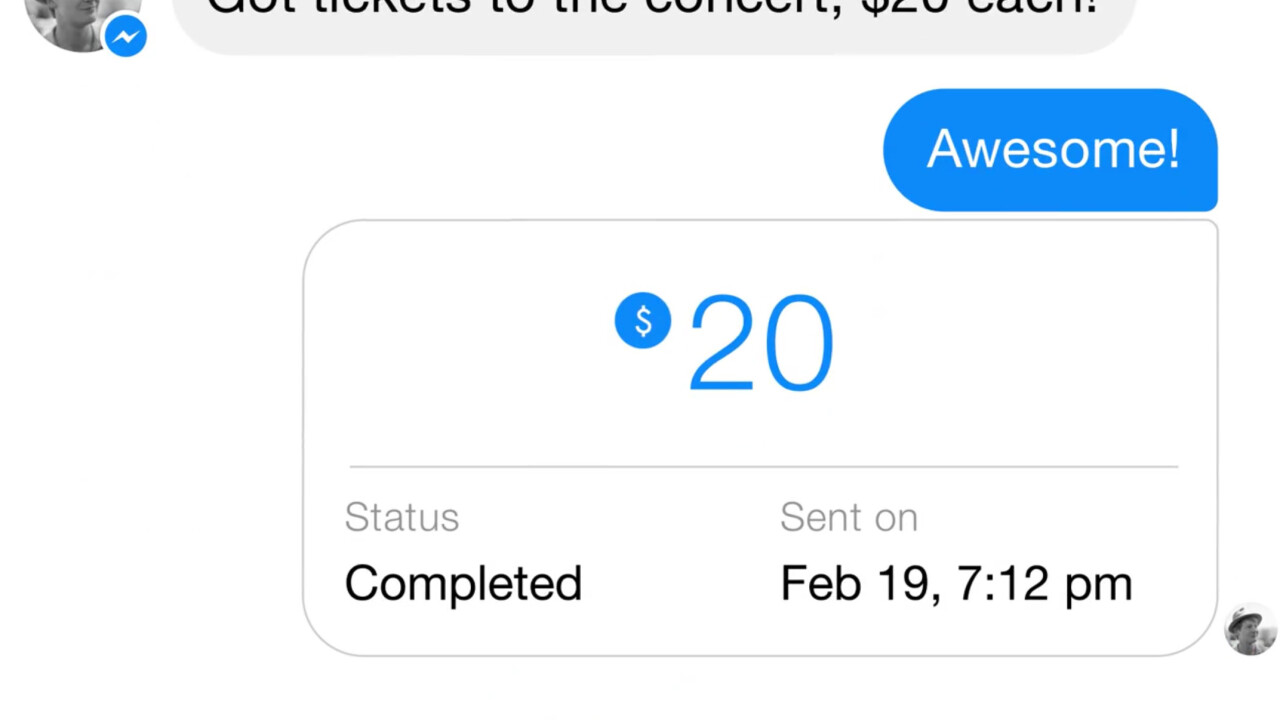The height and width of the screenshot is (720, 1280).
Task: Click the small read-receipt avatar
Action: point(1250,629)
